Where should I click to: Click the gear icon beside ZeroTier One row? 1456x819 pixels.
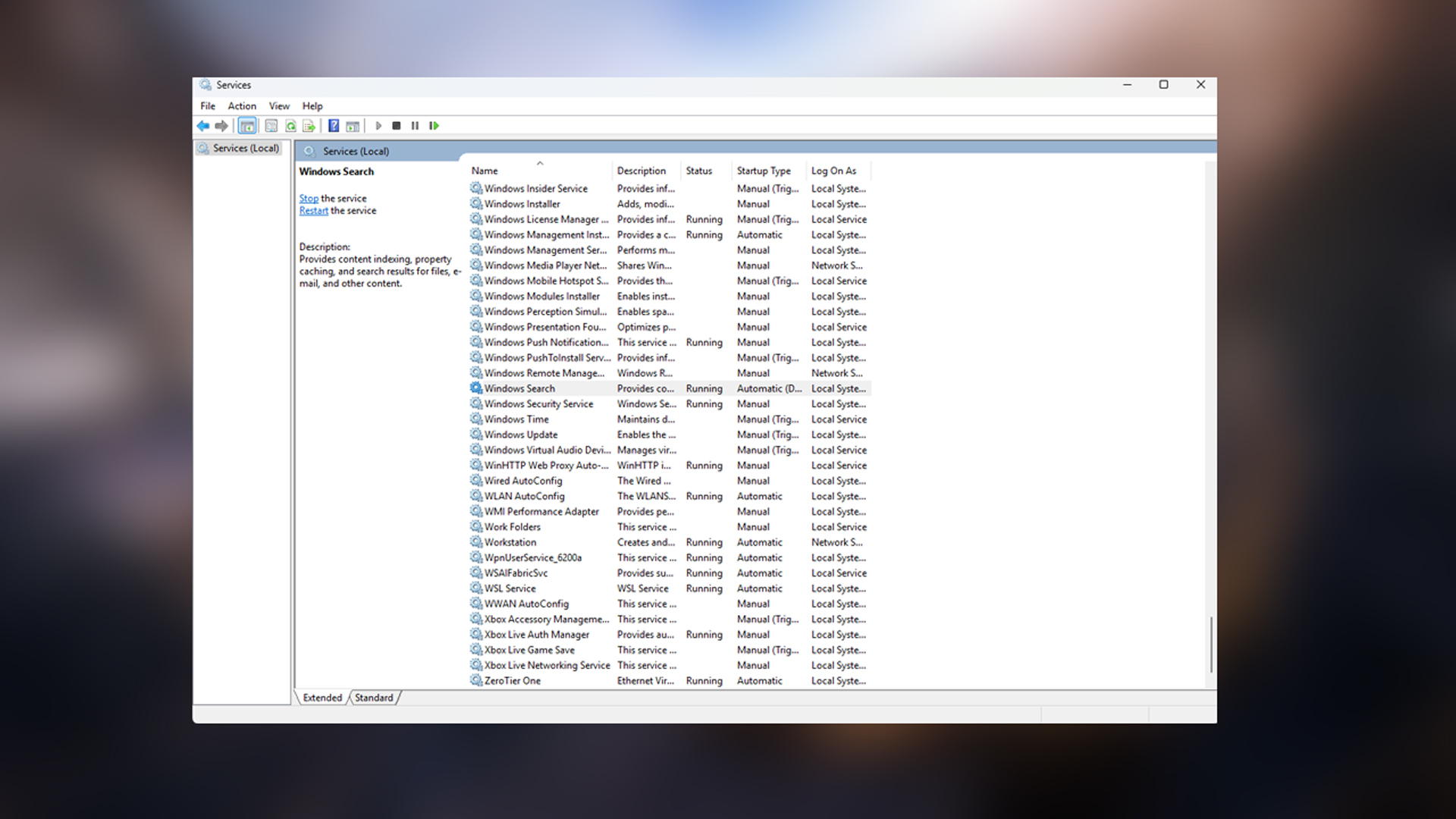point(476,680)
